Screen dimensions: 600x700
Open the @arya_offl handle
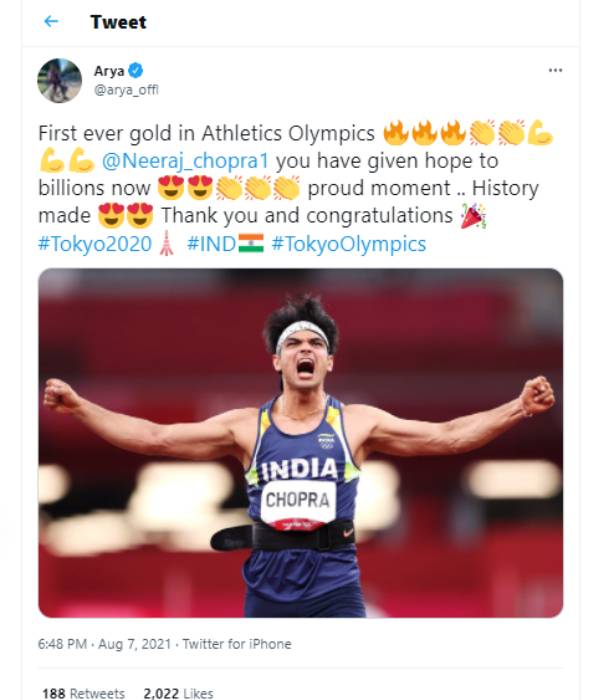click(126, 90)
